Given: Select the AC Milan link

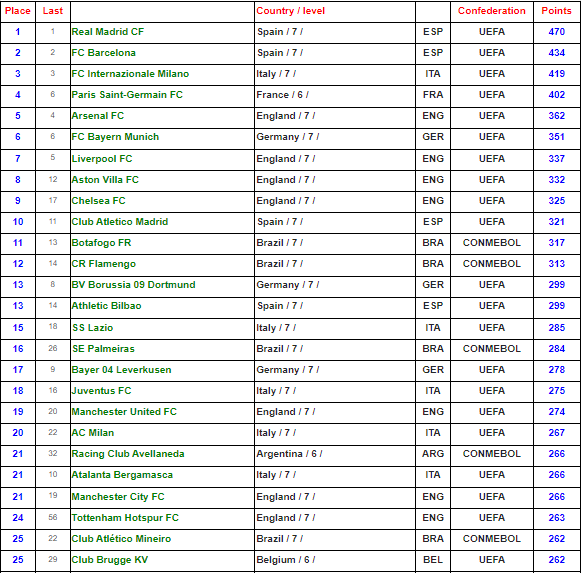Looking at the screenshot, I should [x=93, y=433].
